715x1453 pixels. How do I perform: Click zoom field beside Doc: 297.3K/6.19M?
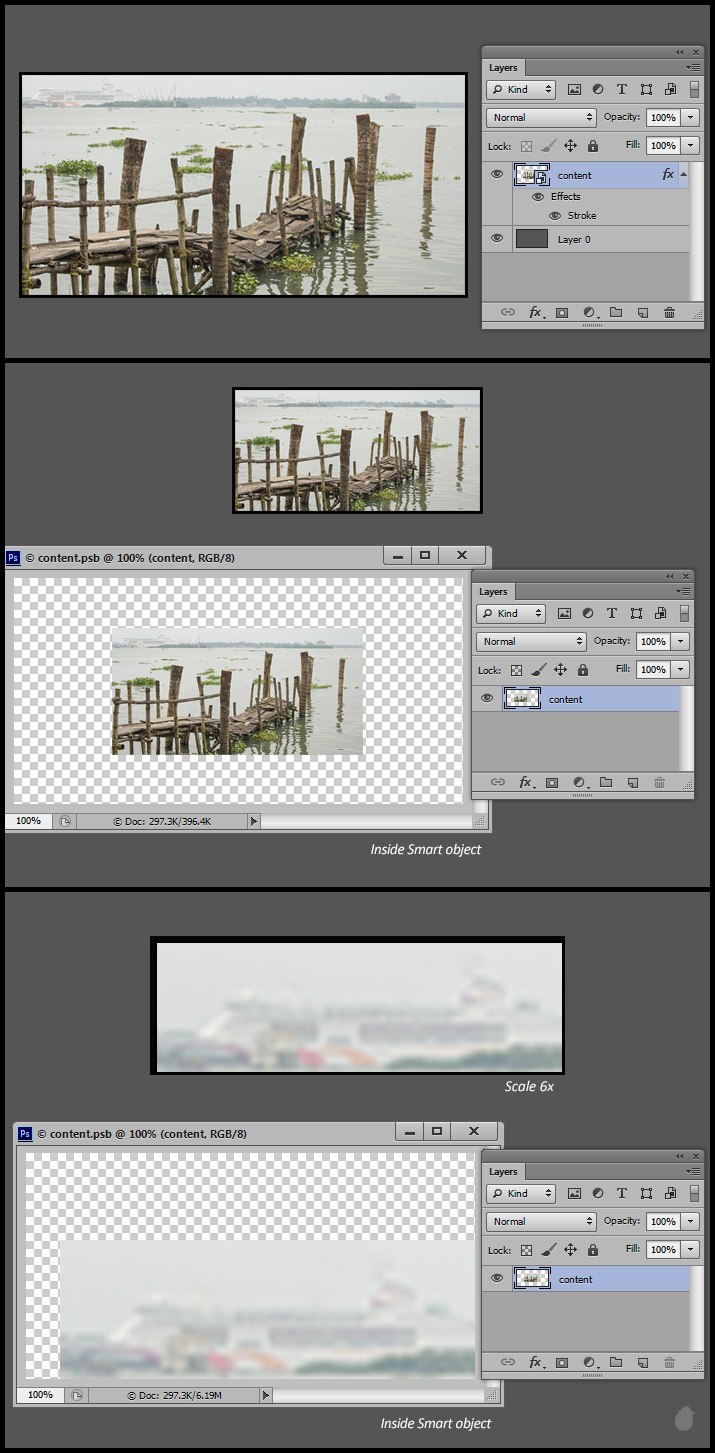pos(40,1394)
